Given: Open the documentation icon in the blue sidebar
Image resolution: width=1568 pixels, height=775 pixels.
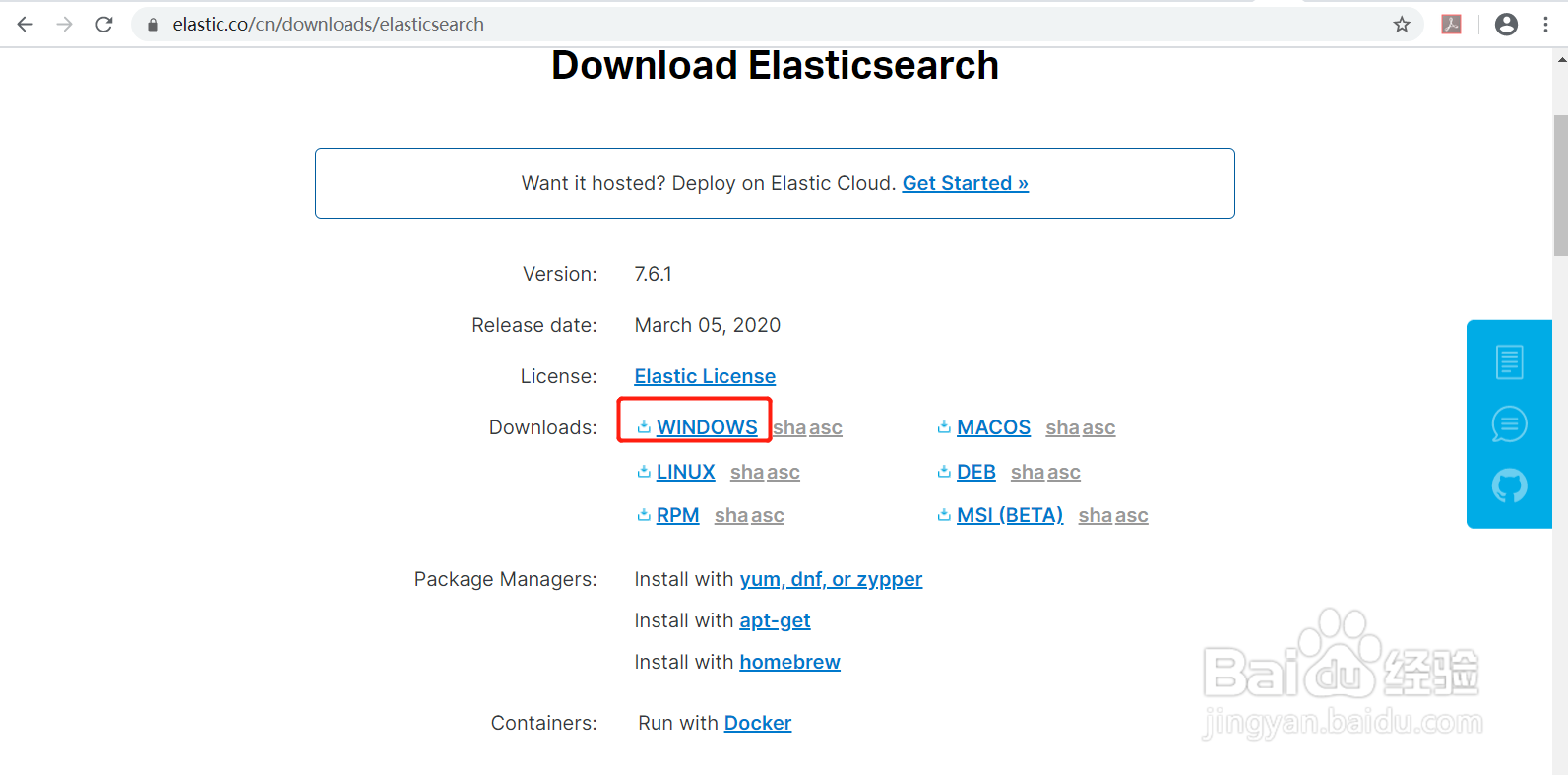Looking at the screenshot, I should [1509, 361].
